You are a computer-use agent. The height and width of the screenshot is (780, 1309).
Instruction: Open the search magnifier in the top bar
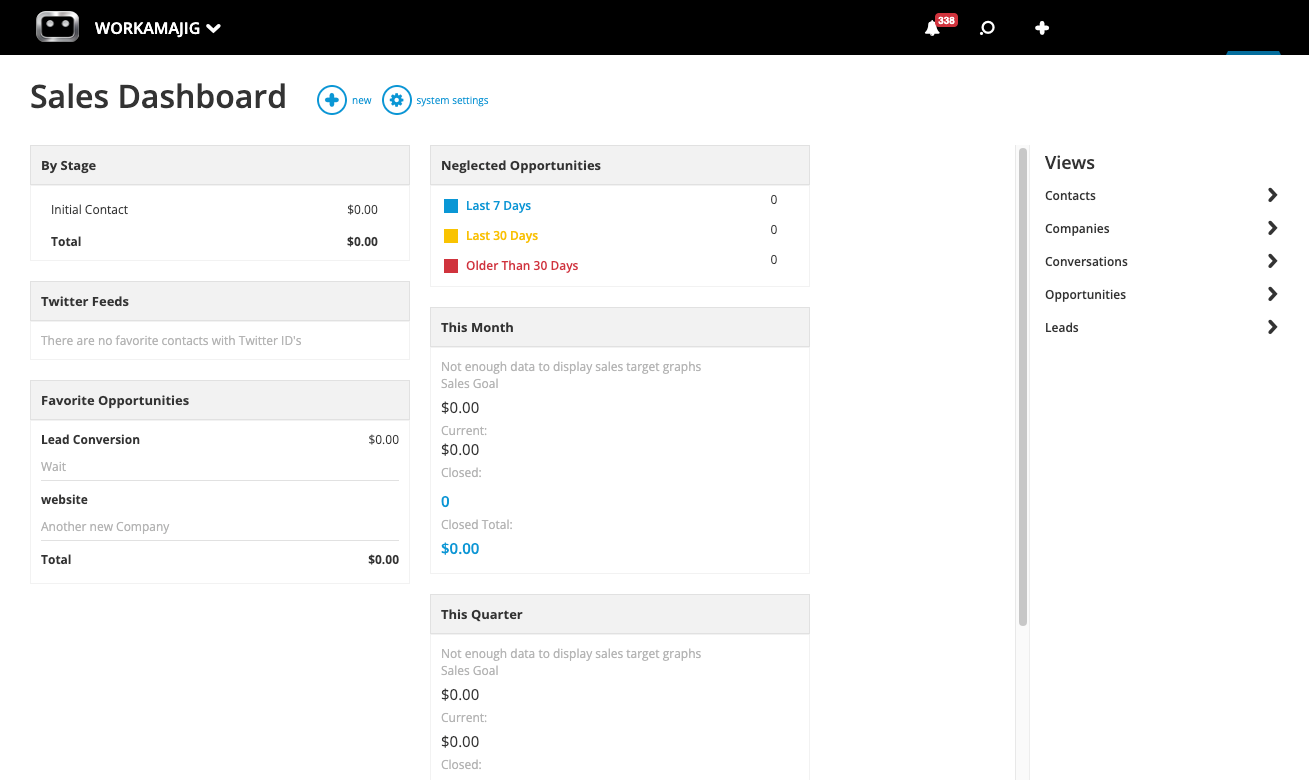987,28
